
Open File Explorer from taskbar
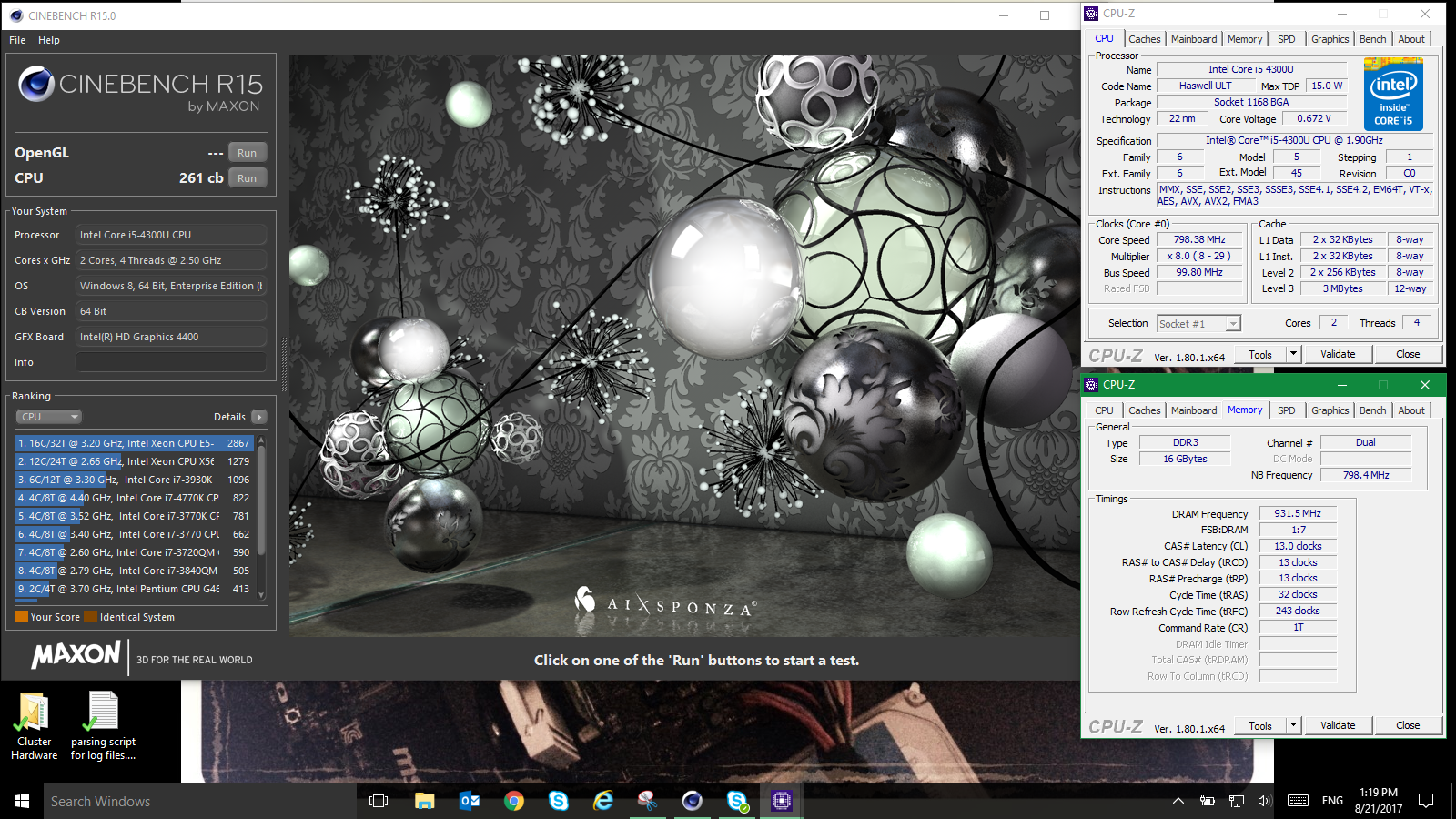(424, 801)
